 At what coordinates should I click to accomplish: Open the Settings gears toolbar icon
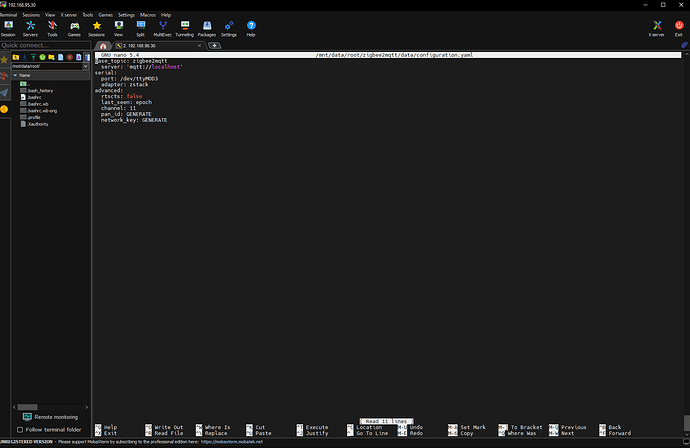(229, 29)
